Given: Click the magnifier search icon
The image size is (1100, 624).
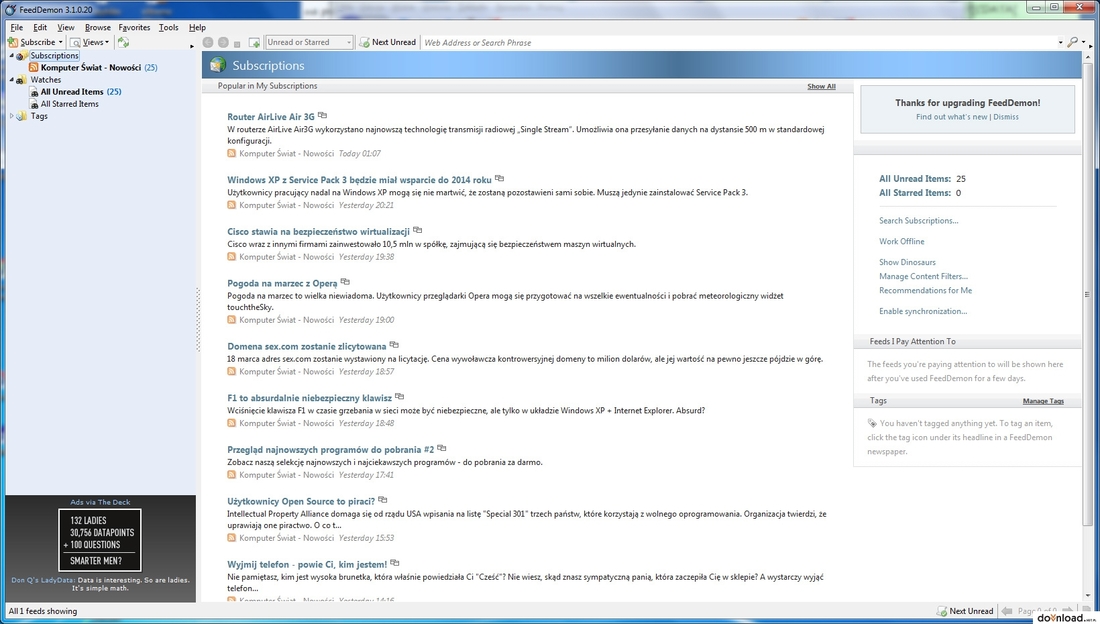Looking at the screenshot, I should [x=1073, y=42].
